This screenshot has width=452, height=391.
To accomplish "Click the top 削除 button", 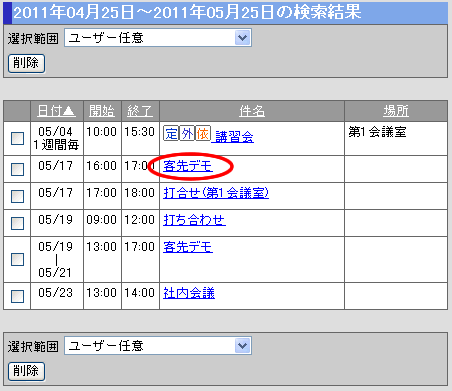I will (x=26, y=63).
